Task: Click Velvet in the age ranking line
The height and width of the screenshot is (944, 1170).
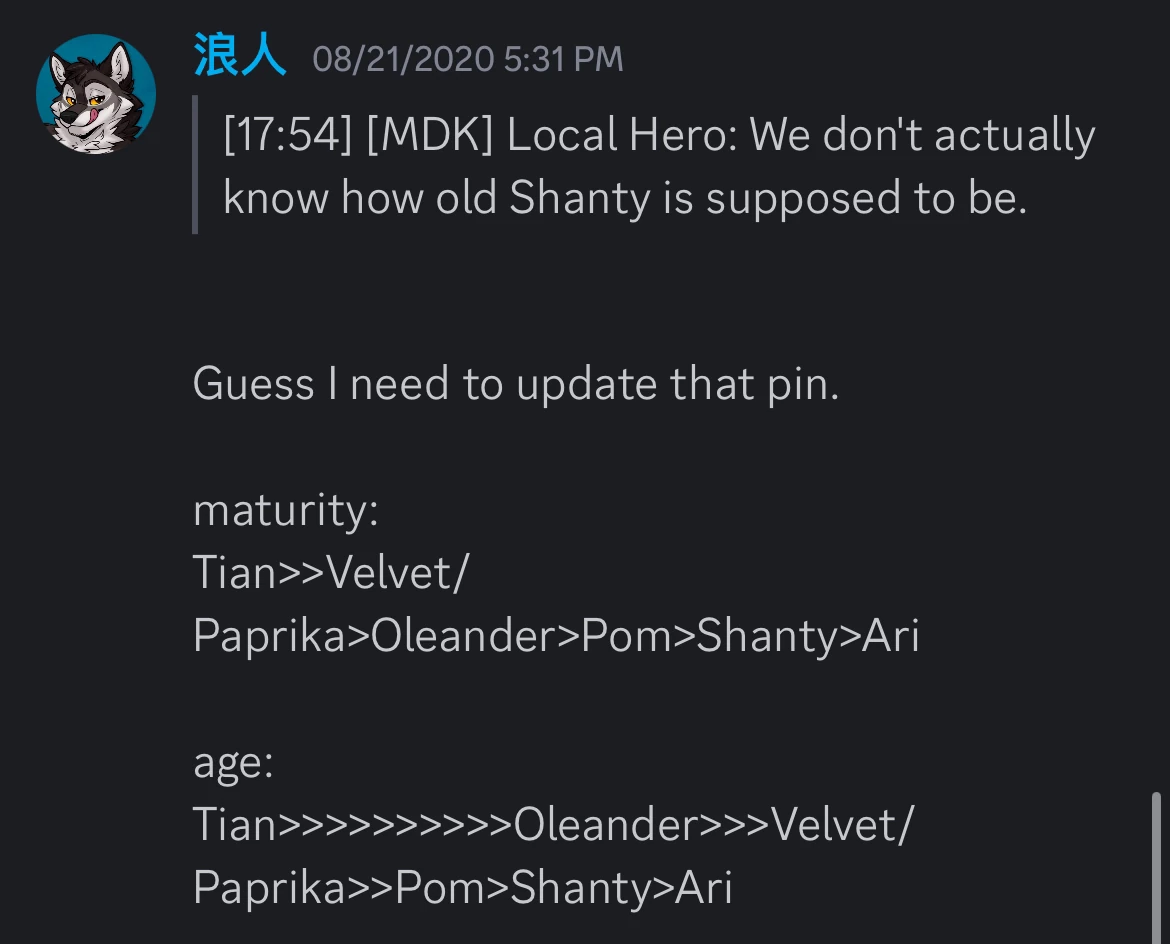Action: 834,825
